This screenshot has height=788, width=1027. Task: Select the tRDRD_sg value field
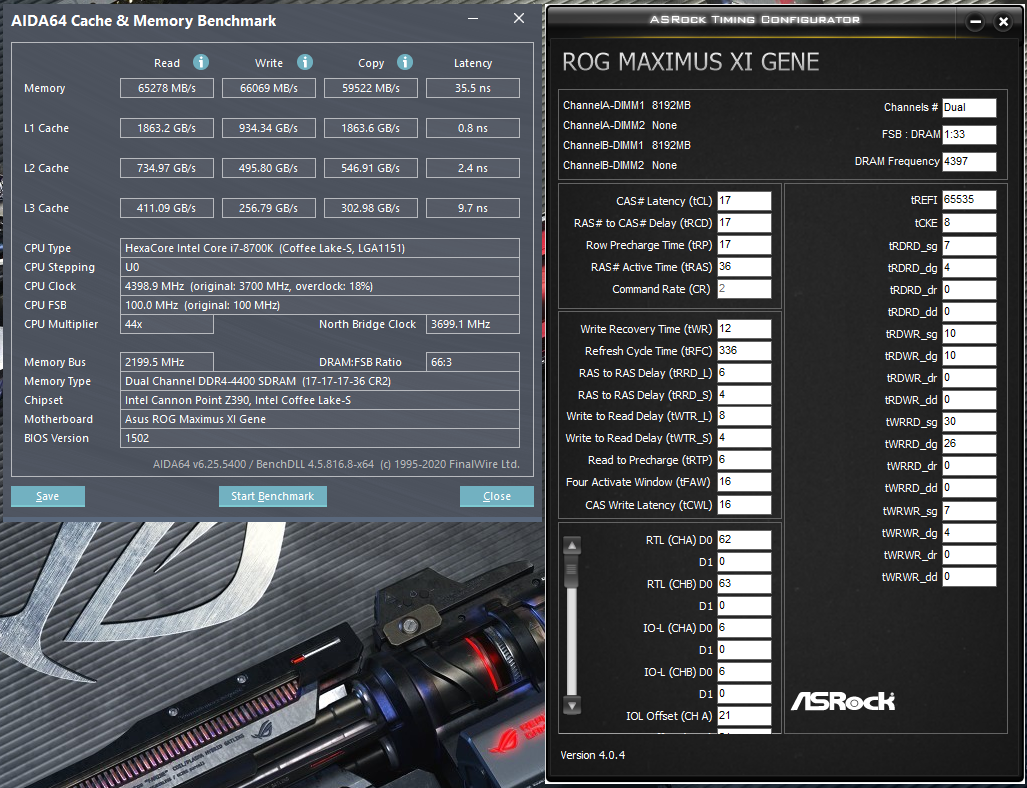click(969, 246)
